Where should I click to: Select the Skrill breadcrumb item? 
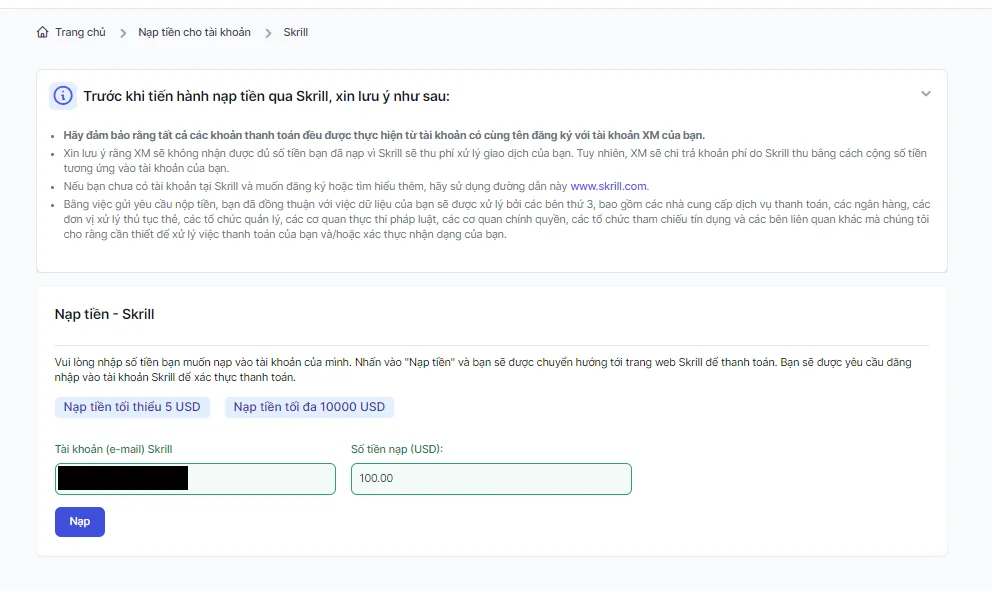[x=295, y=32]
